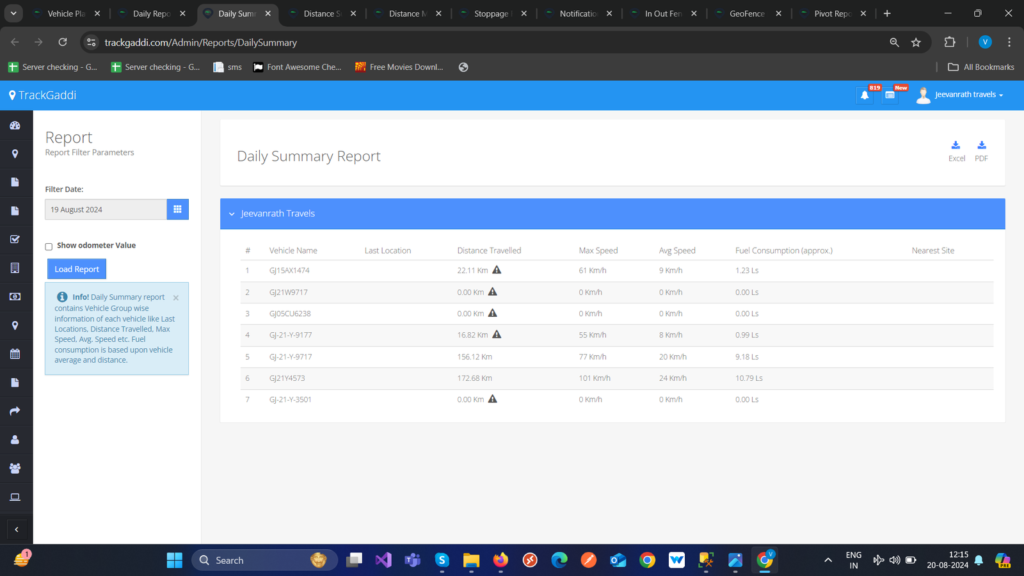Switch to the GeoFence browser tab
Viewport: 1024px width, 576px height.
click(x=748, y=14)
